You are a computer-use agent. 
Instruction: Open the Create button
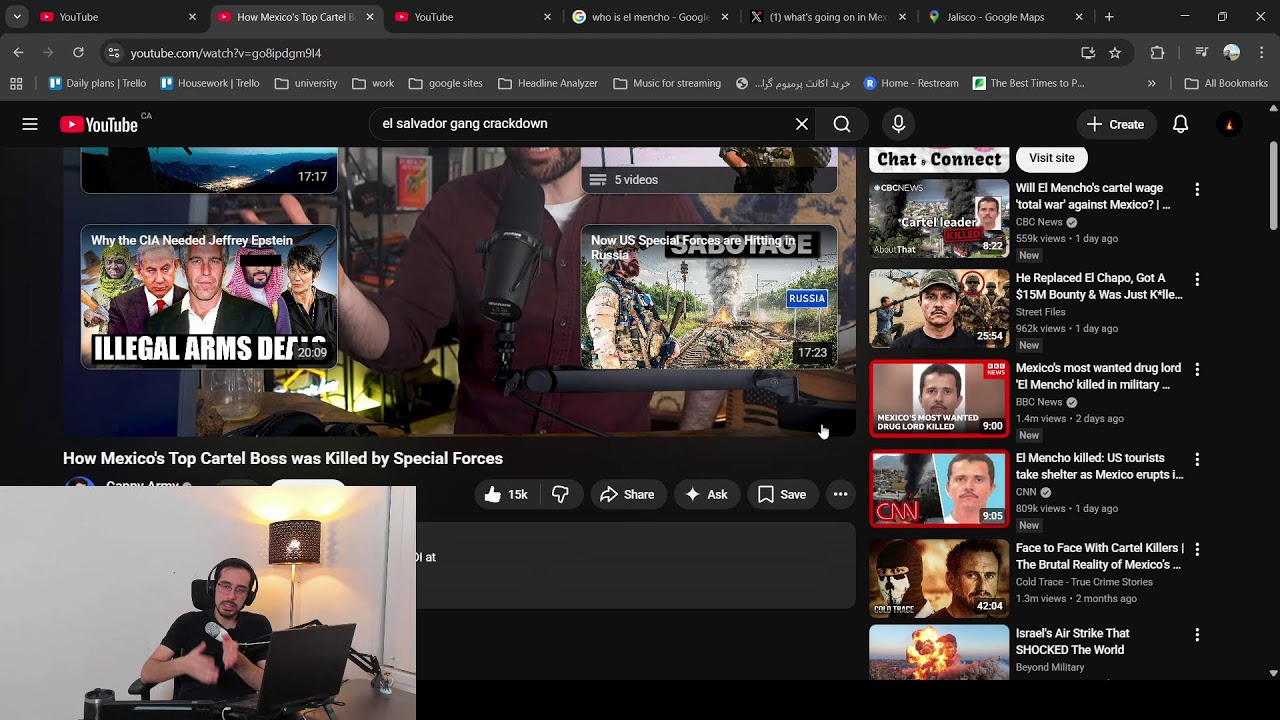tap(1115, 124)
